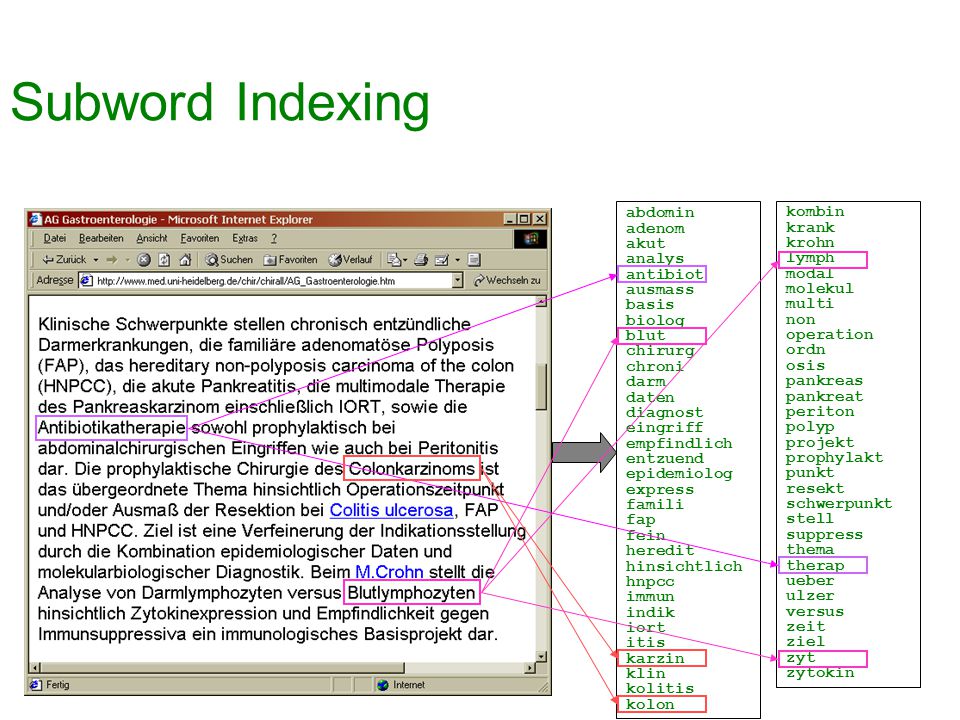Click the word Antibiotikatherapie in the page
Screen dimensions: 960x720
[111, 427]
